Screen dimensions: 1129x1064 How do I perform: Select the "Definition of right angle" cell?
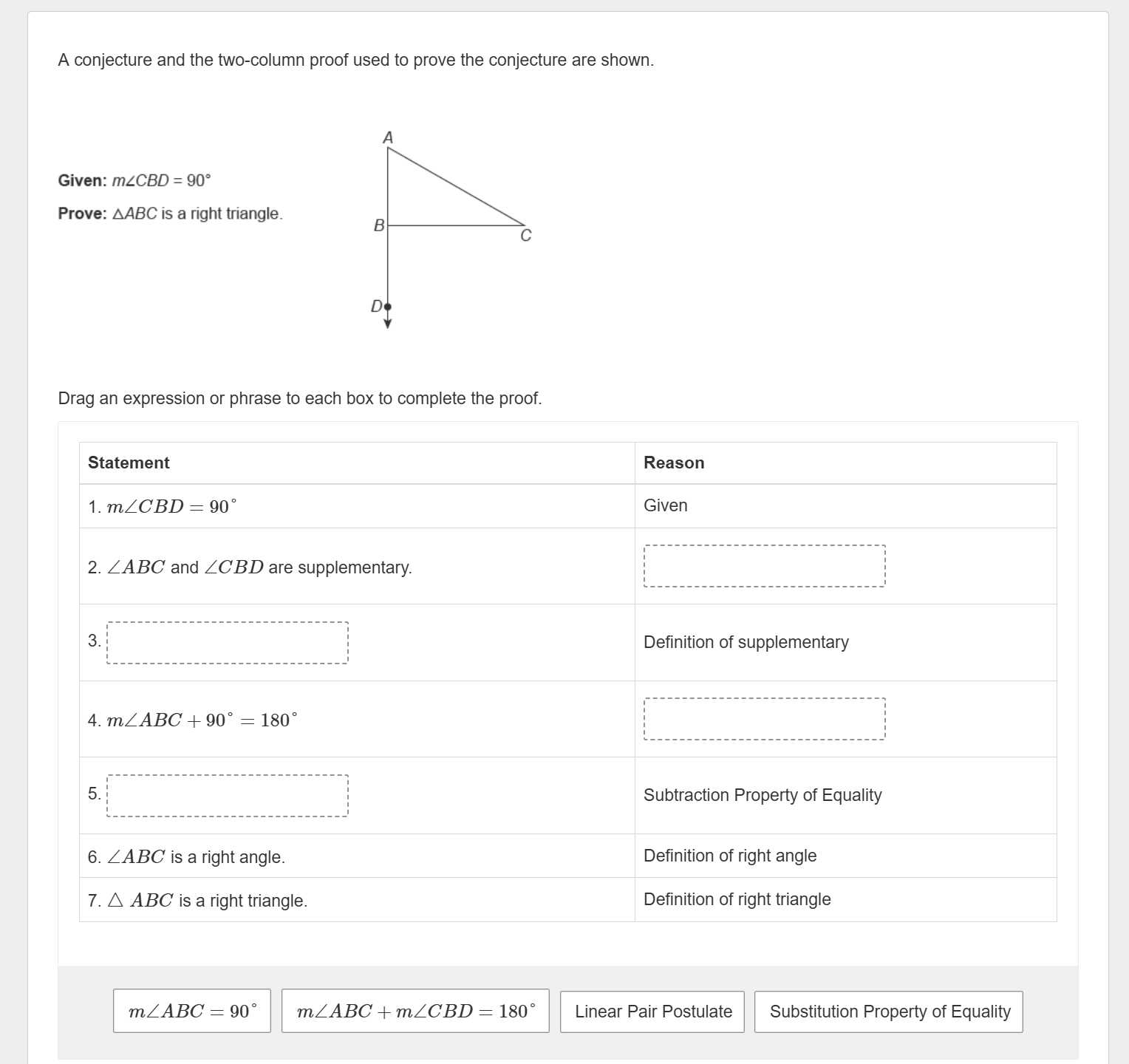[729, 856]
